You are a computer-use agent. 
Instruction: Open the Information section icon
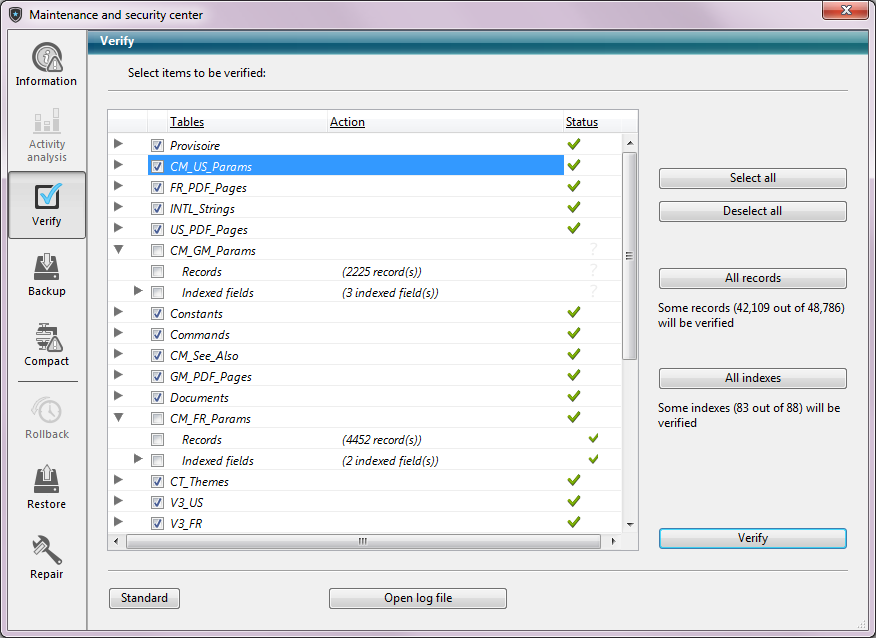pos(46,59)
